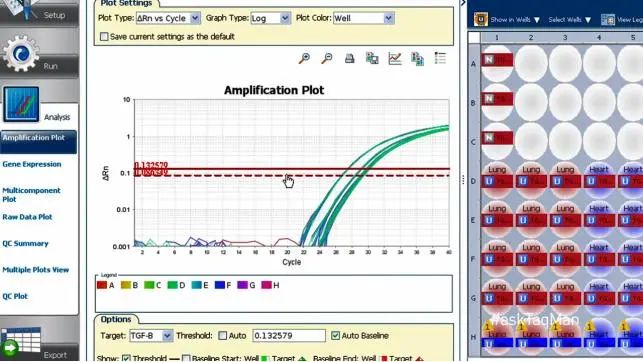
Task: Toggle the Auto threshold checkbox
Action: coord(222,335)
